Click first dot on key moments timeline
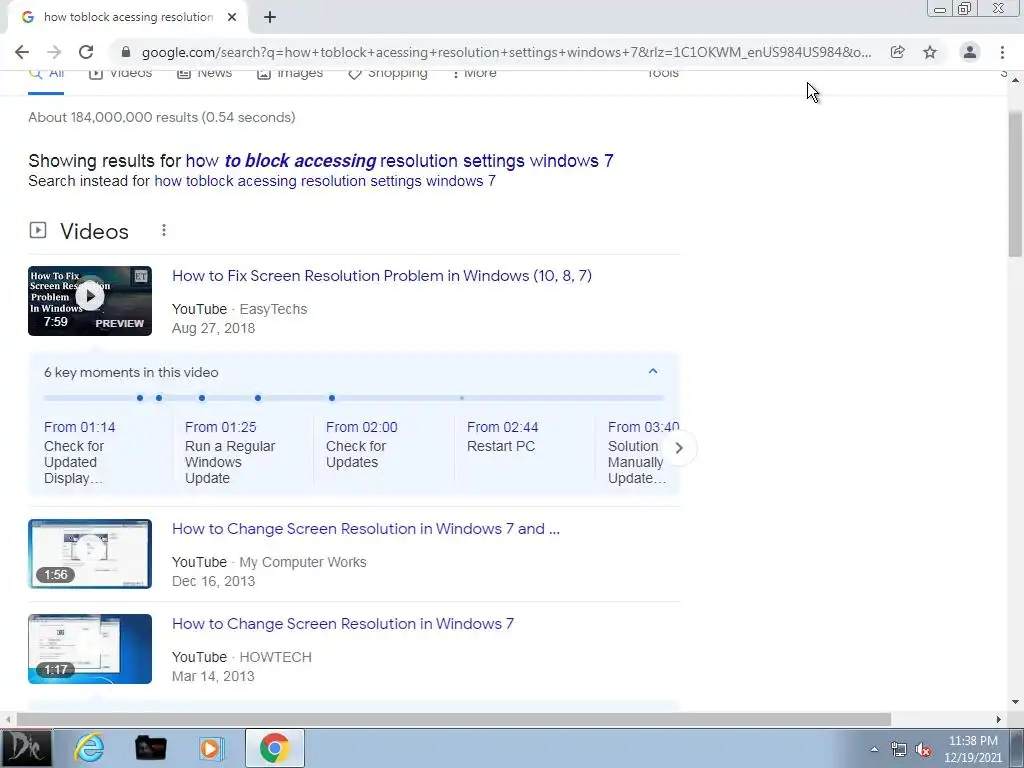The width and height of the screenshot is (1024, 768). tap(140, 398)
